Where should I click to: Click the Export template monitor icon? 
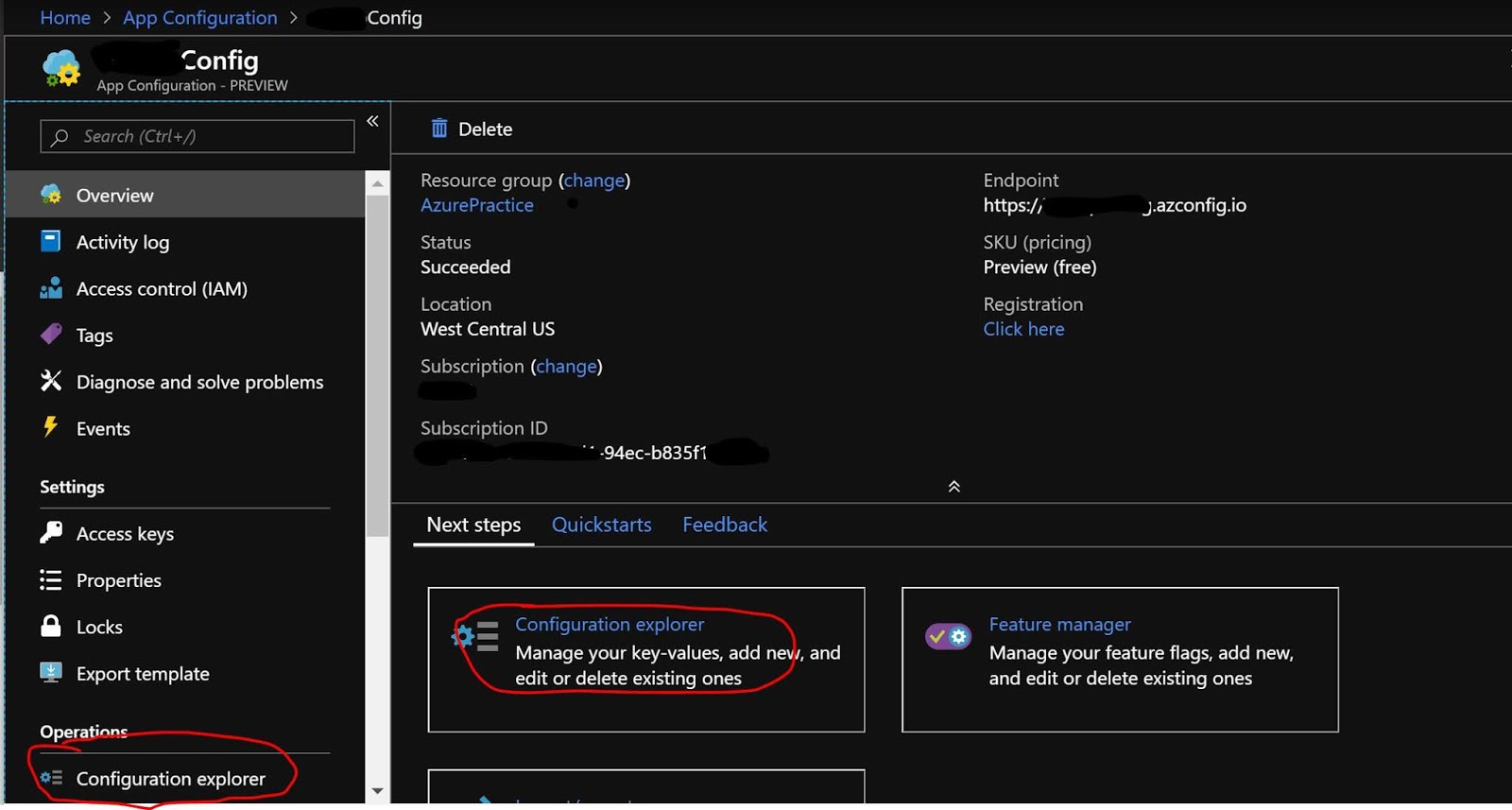(51, 672)
